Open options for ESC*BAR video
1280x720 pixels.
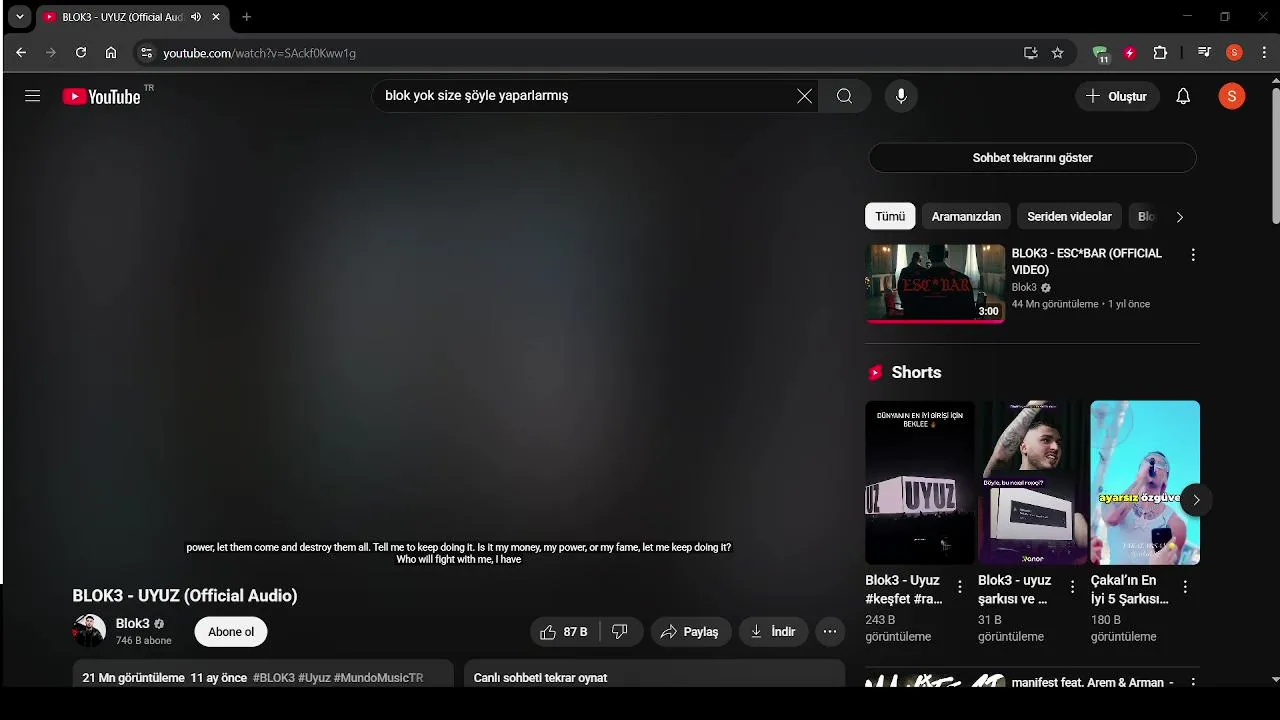pyautogui.click(x=1192, y=255)
